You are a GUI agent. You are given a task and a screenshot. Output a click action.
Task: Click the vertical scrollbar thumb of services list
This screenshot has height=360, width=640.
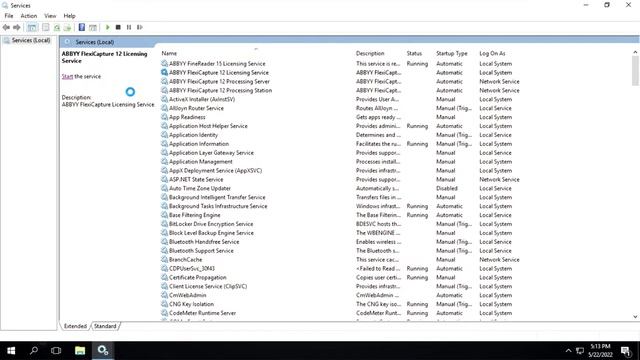tap(635, 71)
